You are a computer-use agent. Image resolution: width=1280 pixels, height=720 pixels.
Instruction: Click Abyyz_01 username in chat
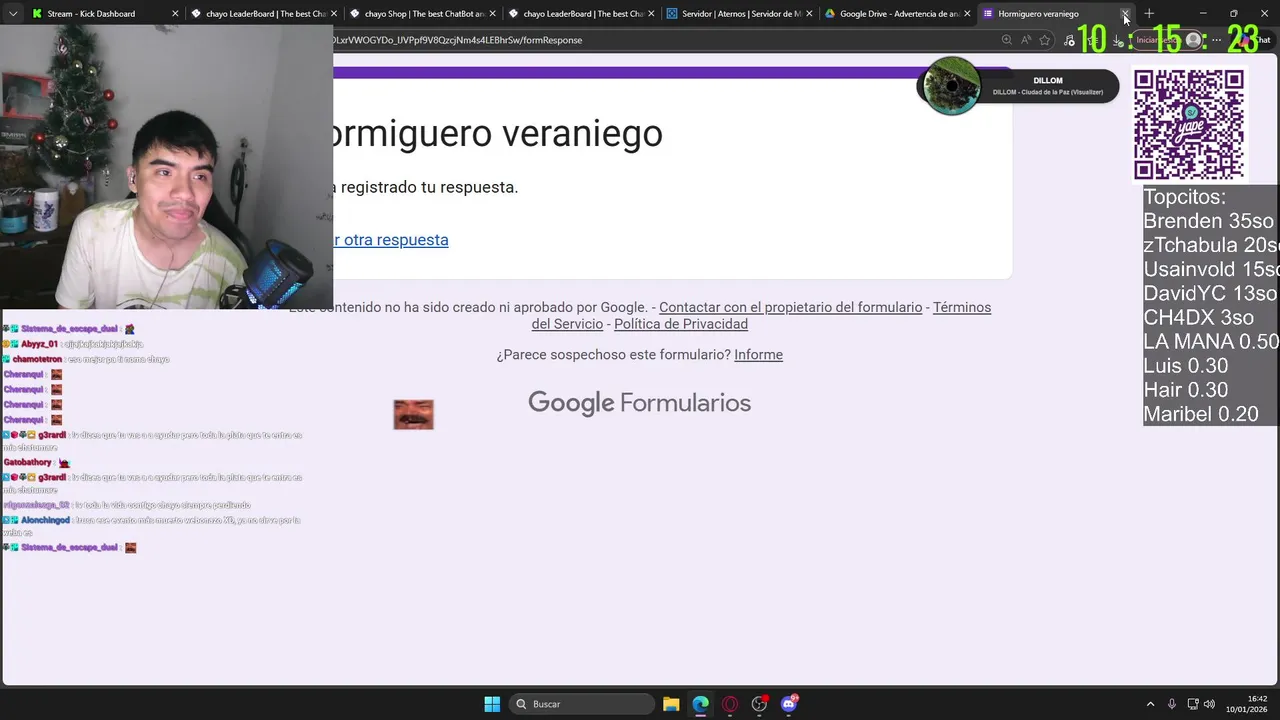(40, 344)
